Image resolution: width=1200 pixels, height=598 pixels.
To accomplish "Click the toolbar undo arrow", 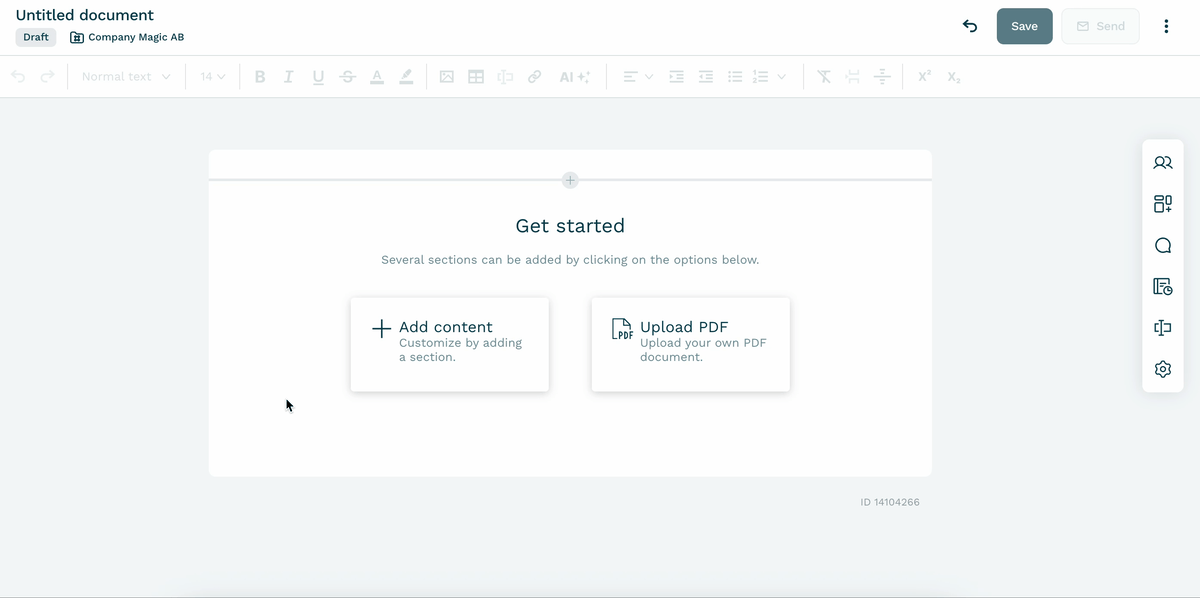I will point(18,76).
